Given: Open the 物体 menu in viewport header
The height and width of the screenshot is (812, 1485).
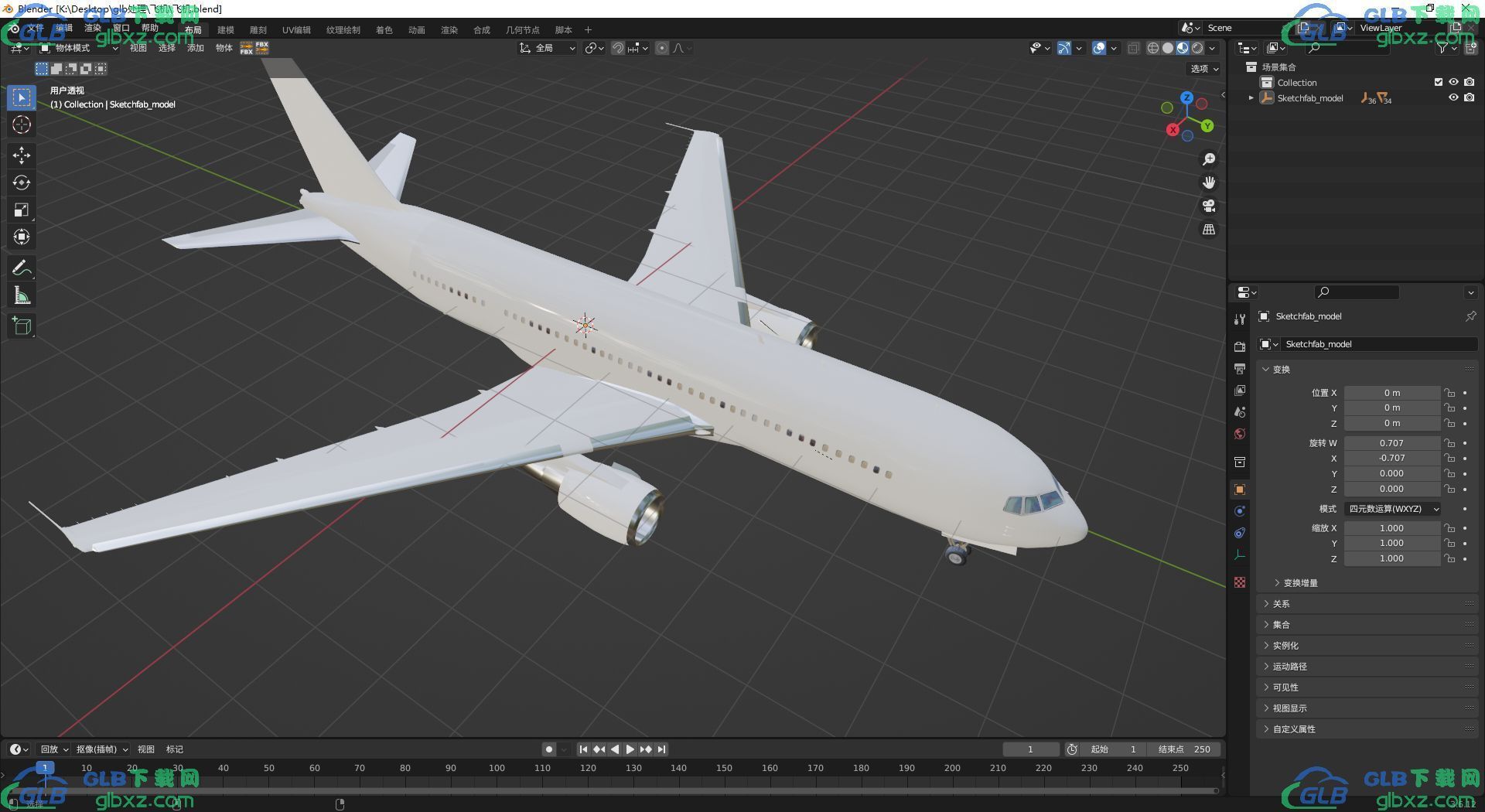Looking at the screenshot, I should (x=224, y=48).
